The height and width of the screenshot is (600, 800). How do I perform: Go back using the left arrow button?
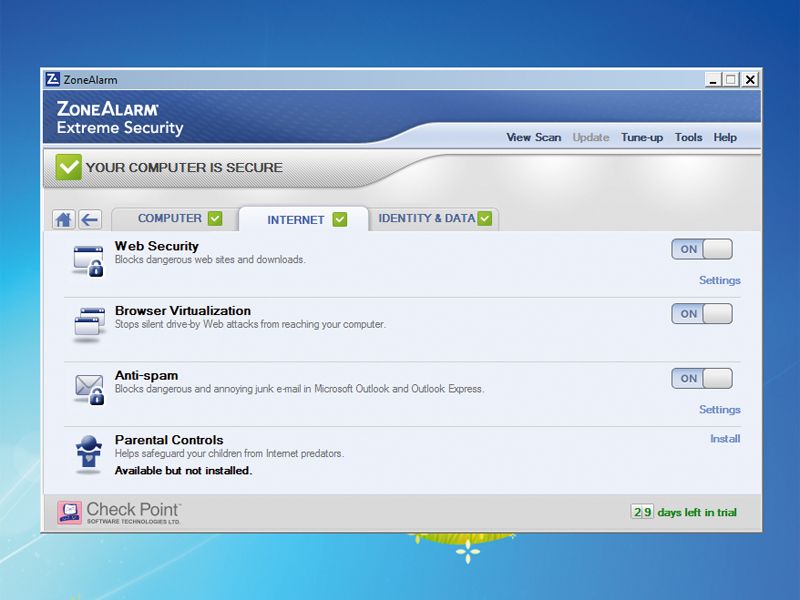click(90, 219)
